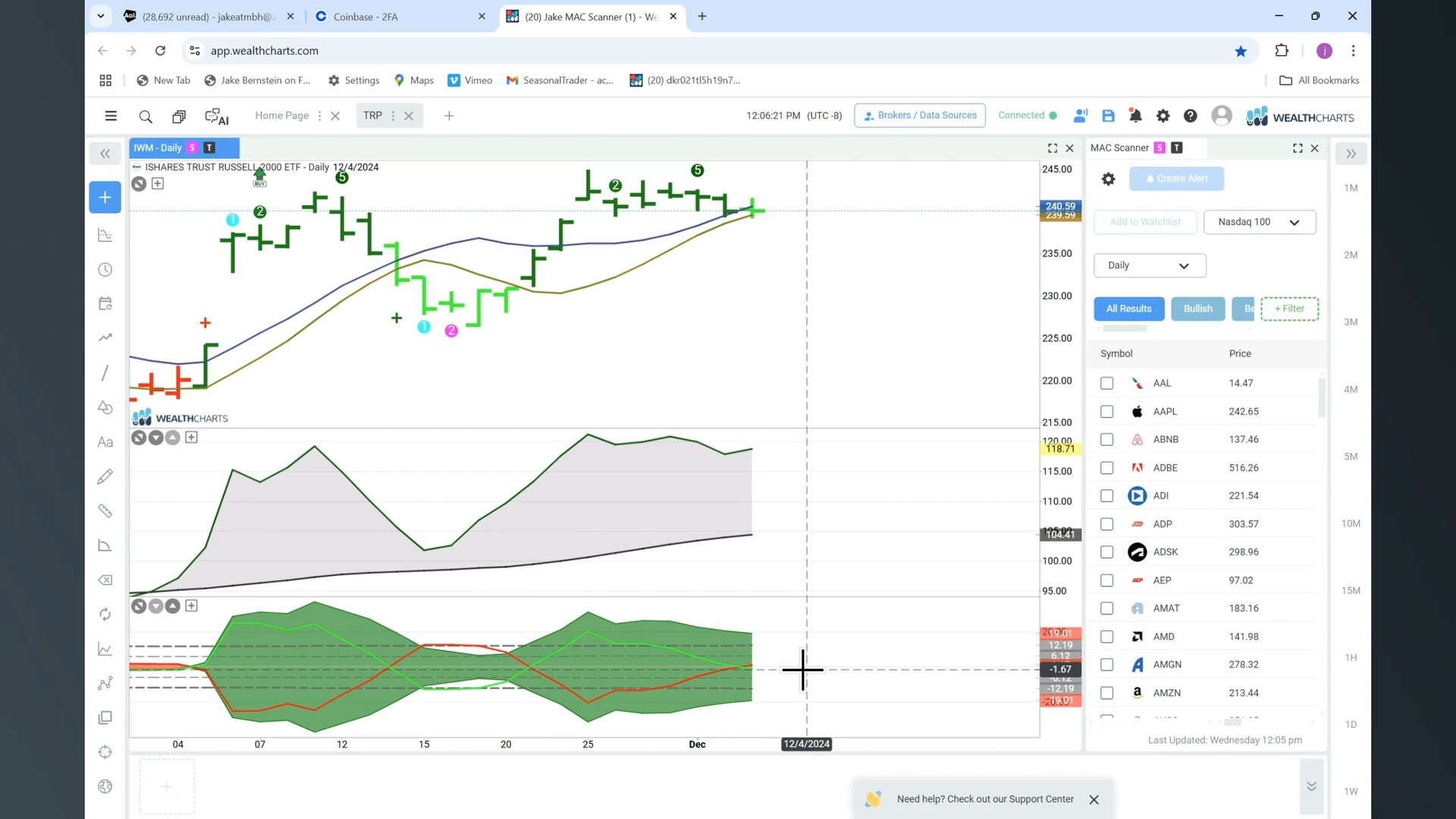Switch to the TRP workspace tab
The height and width of the screenshot is (819, 1456).
click(372, 115)
